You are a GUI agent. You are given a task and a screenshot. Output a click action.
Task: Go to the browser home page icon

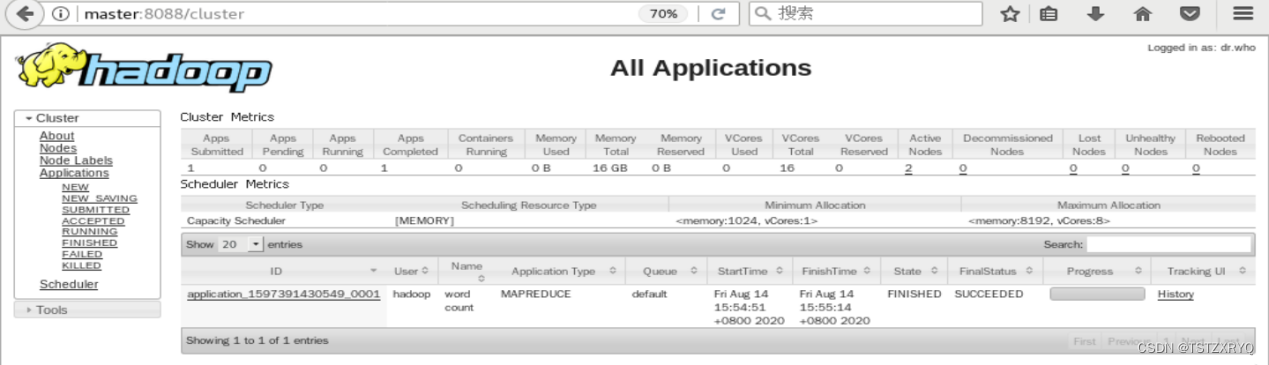(x=1142, y=14)
